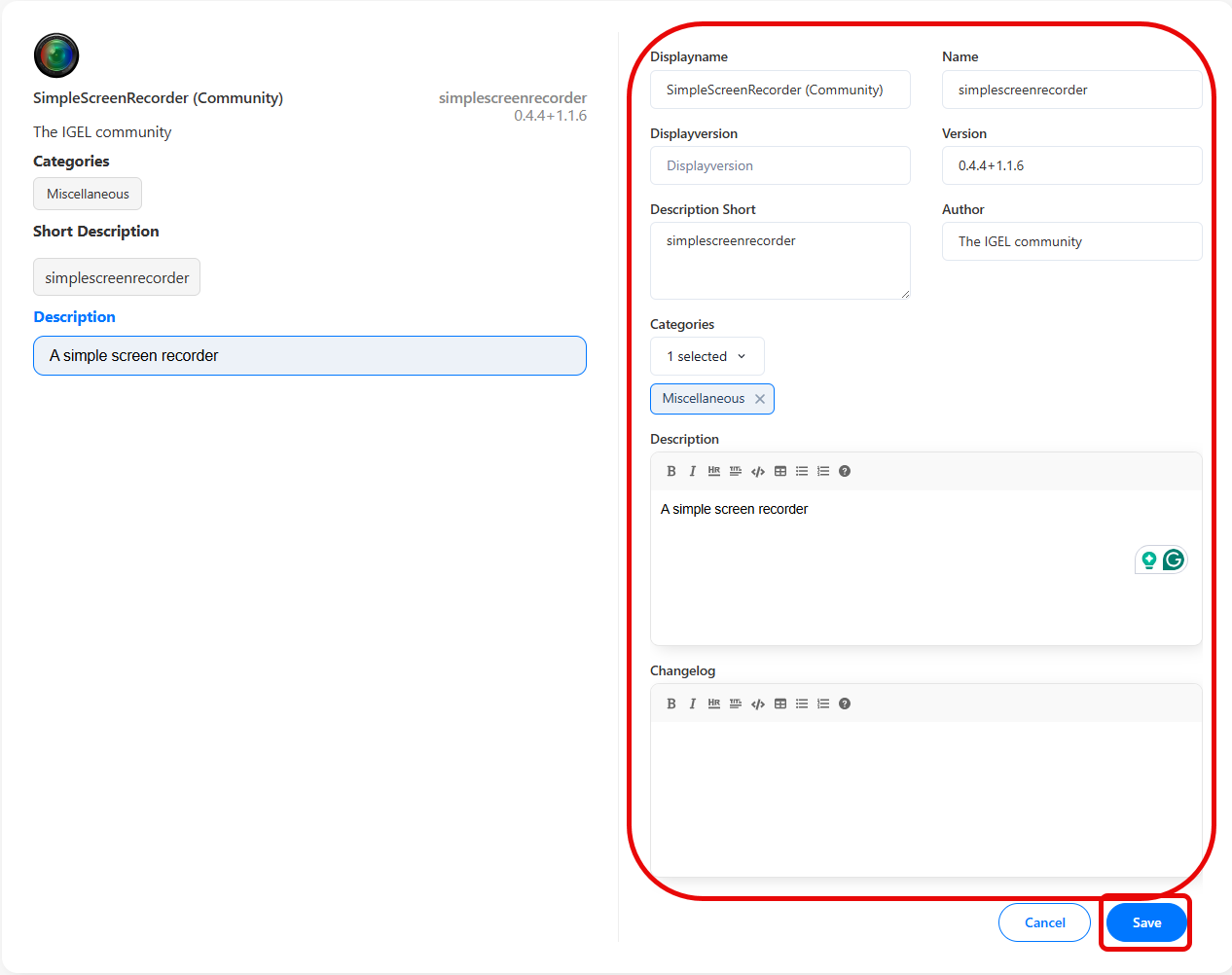Click the 'Description' label above the editor
Image resolution: width=1232 pixels, height=975 pixels.
684,440
